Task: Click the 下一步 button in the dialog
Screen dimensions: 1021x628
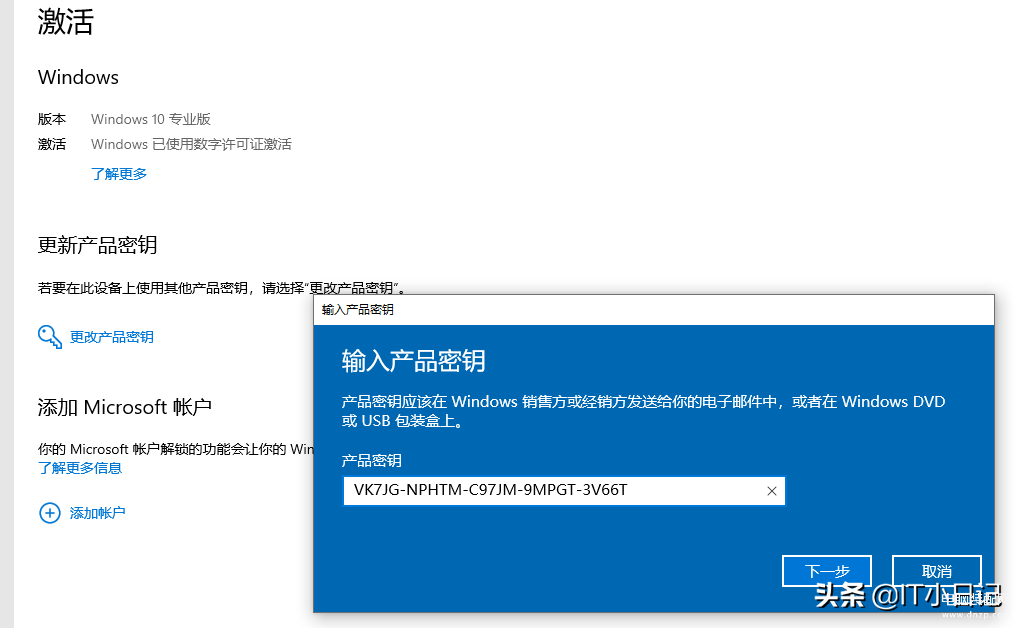Action: (x=827, y=571)
